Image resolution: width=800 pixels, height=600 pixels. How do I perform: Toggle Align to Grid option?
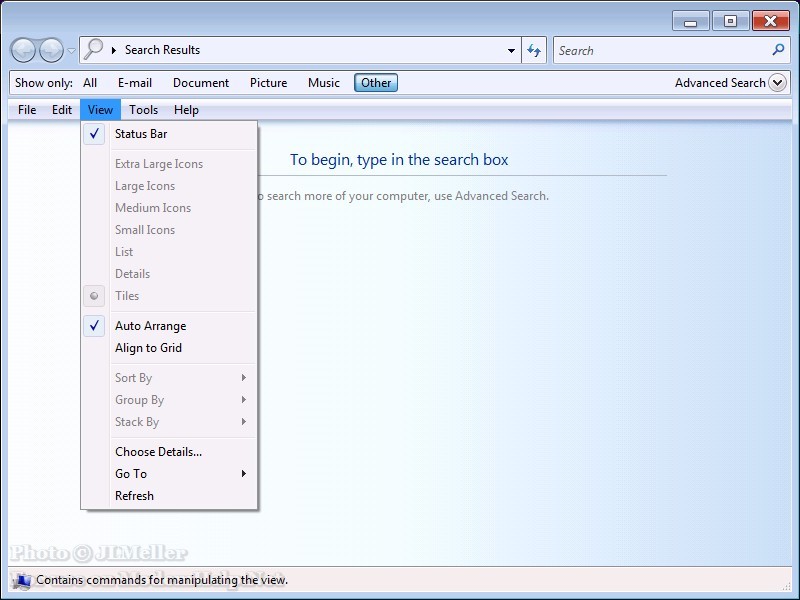click(x=169, y=347)
